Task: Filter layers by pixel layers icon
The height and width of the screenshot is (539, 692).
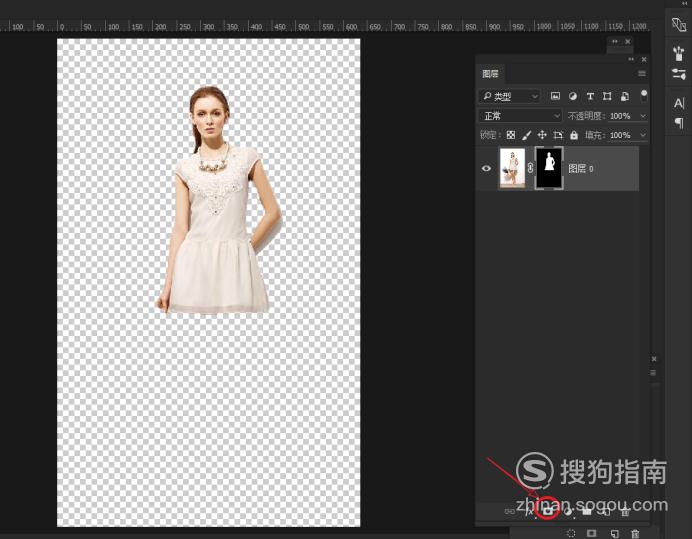Action: point(555,96)
